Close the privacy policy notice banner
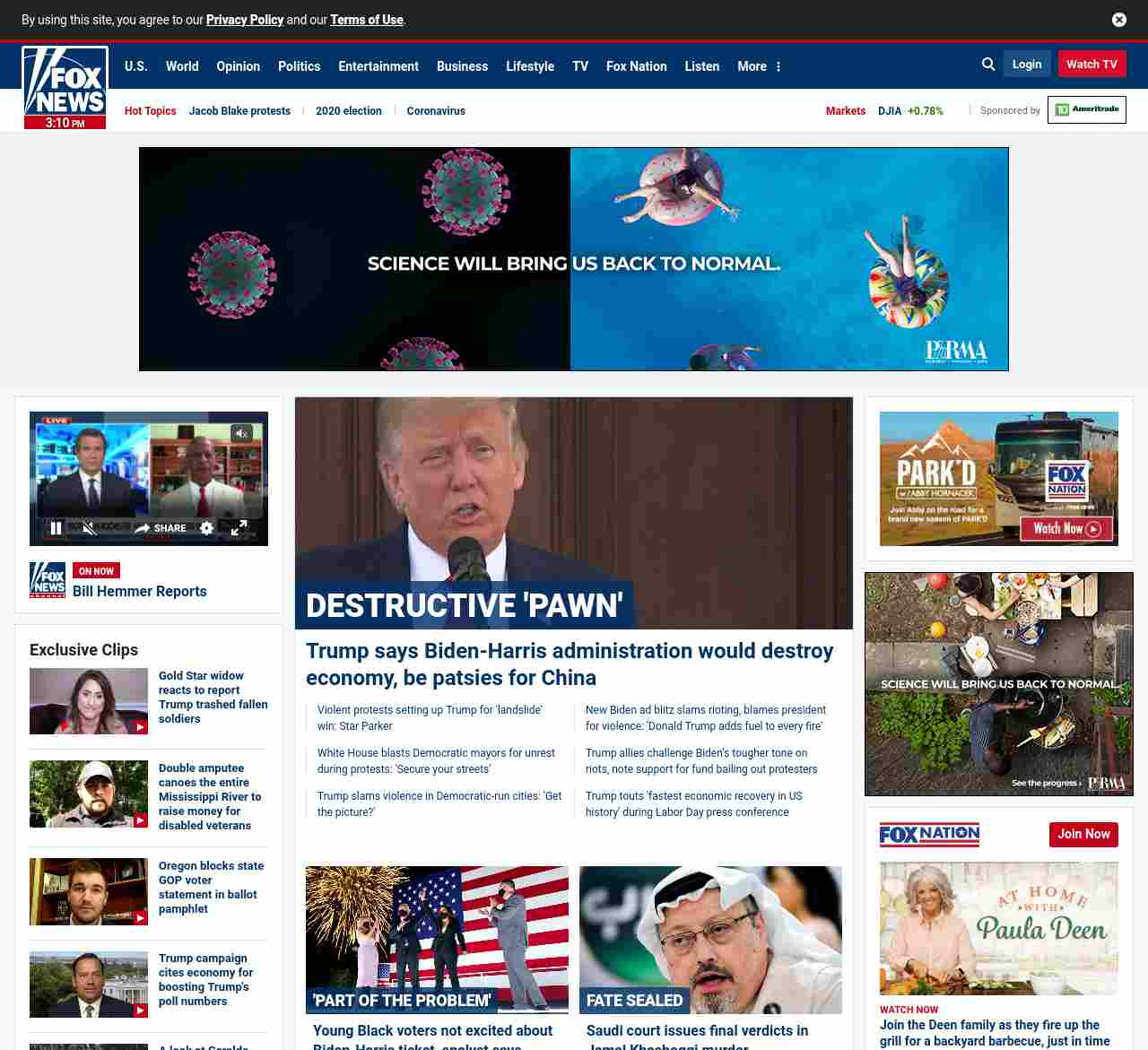The height and width of the screenshot is (1050, 1148). pyautogui.click(x=1118, y=20)
